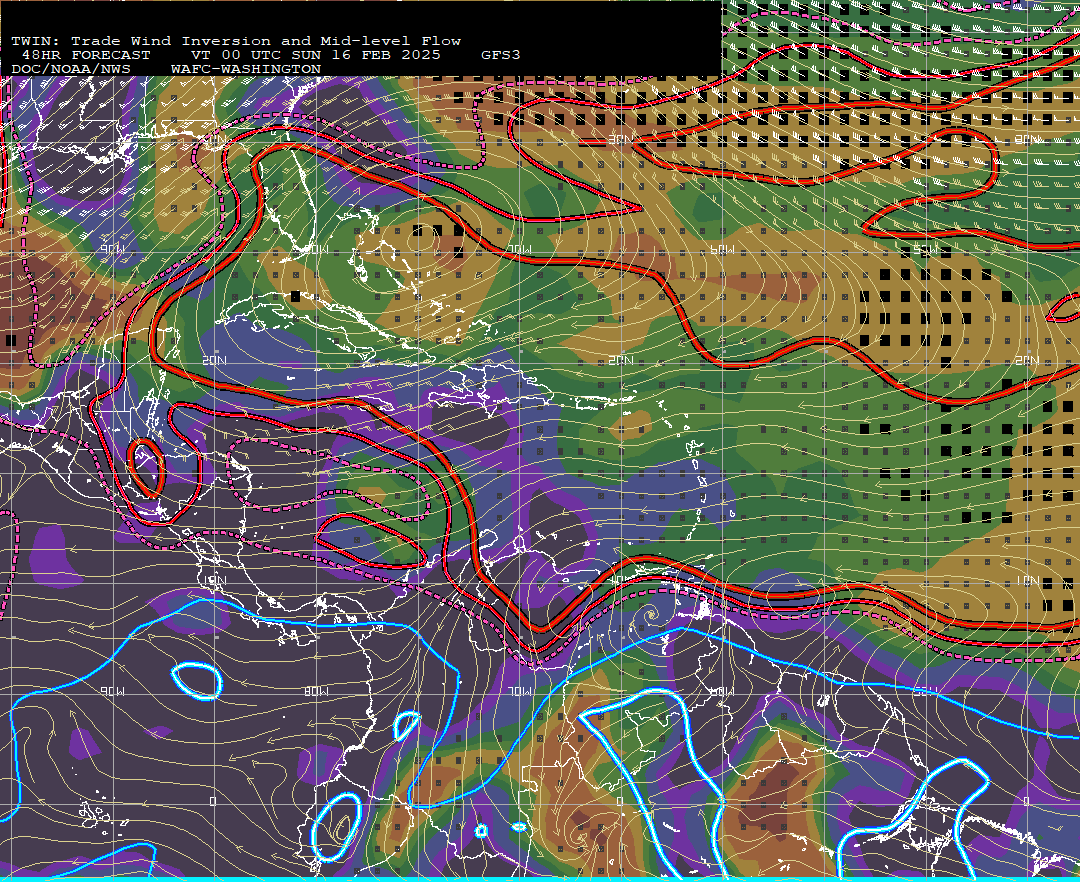Viewport: 1080px width, 882px height.
Task: Click the 60W label in the open Atlantic
Action: point(722,250)
